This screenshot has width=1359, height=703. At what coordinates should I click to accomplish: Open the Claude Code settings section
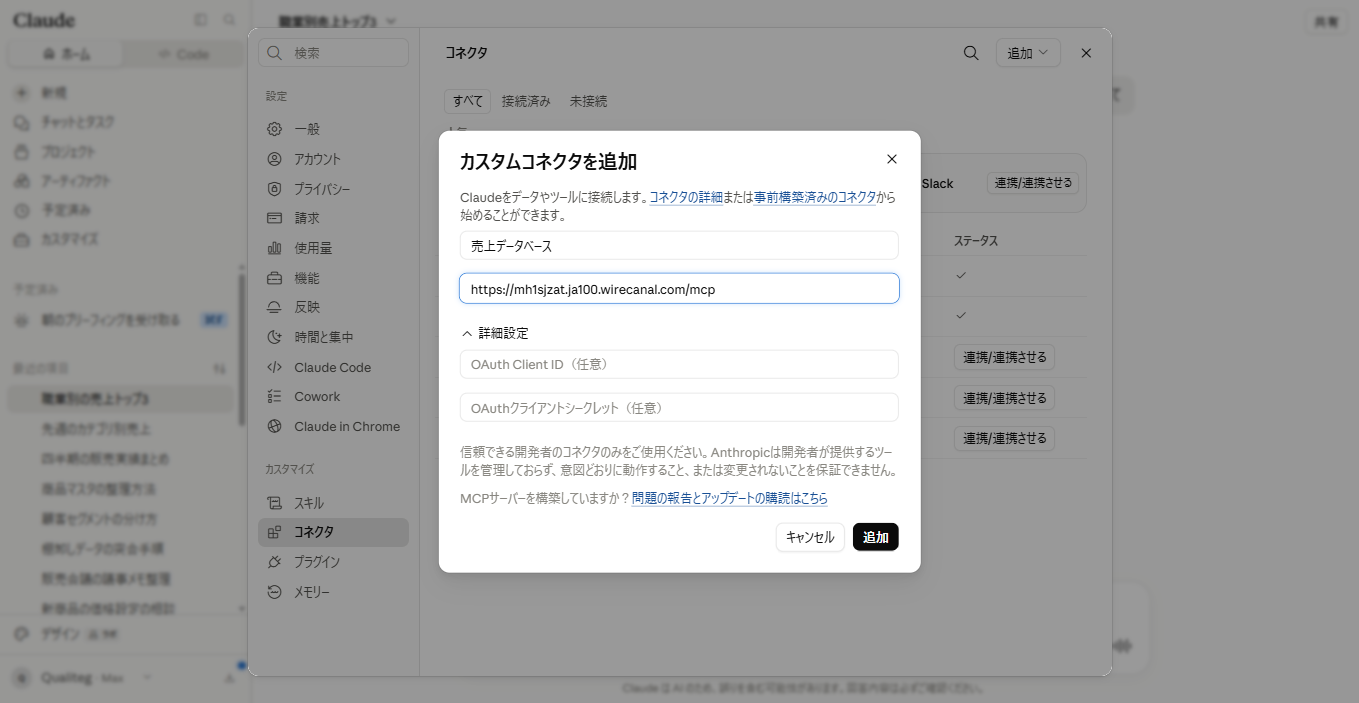coord(333,367)
